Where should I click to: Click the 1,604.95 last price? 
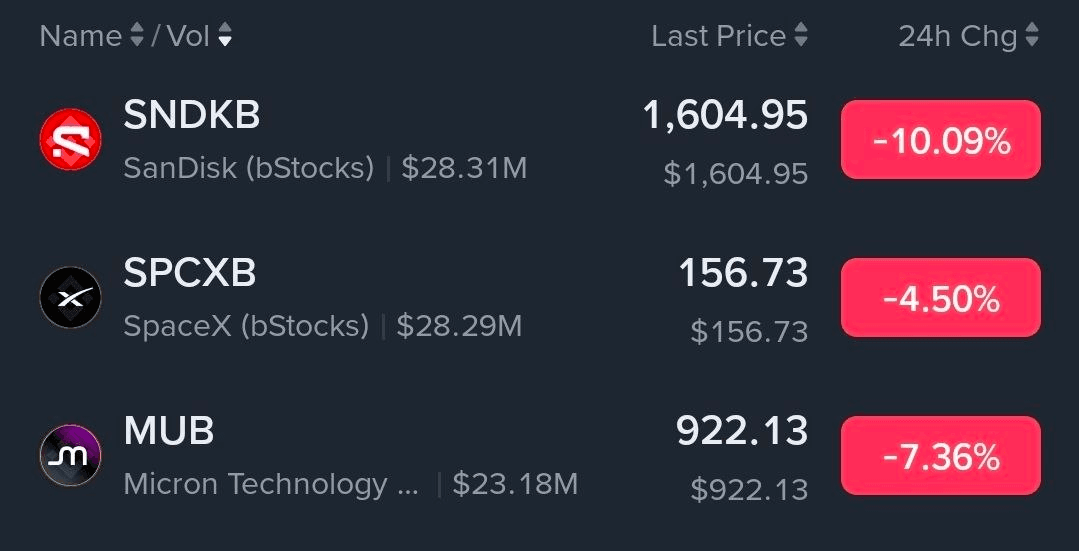pos(725,115)
